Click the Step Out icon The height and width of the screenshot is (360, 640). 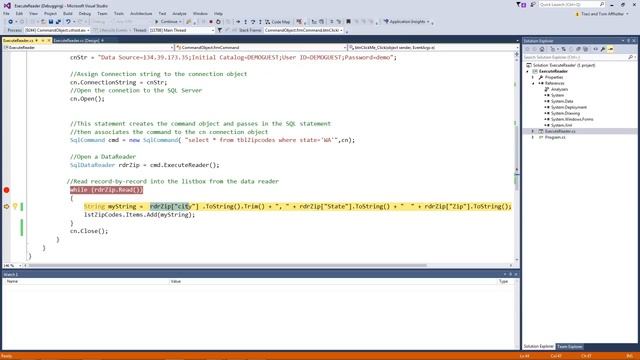tap(260, 22)
